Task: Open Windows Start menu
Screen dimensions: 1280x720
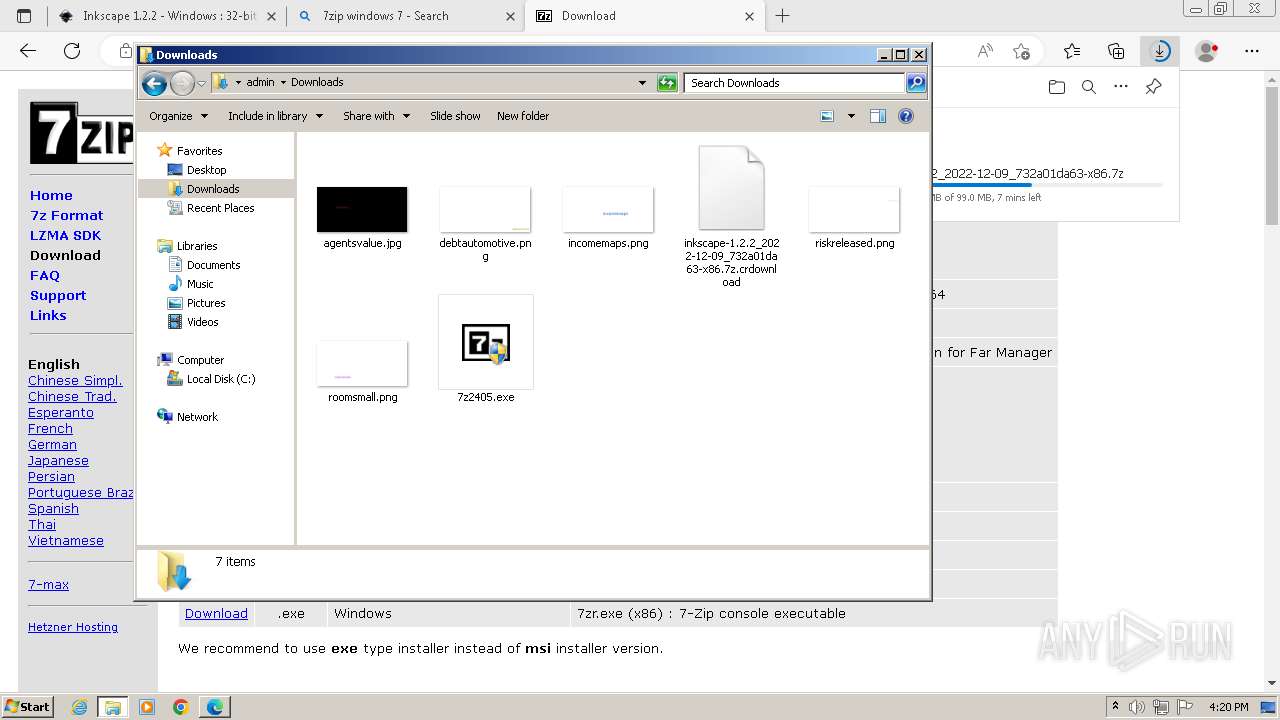Action: (27, 706)
